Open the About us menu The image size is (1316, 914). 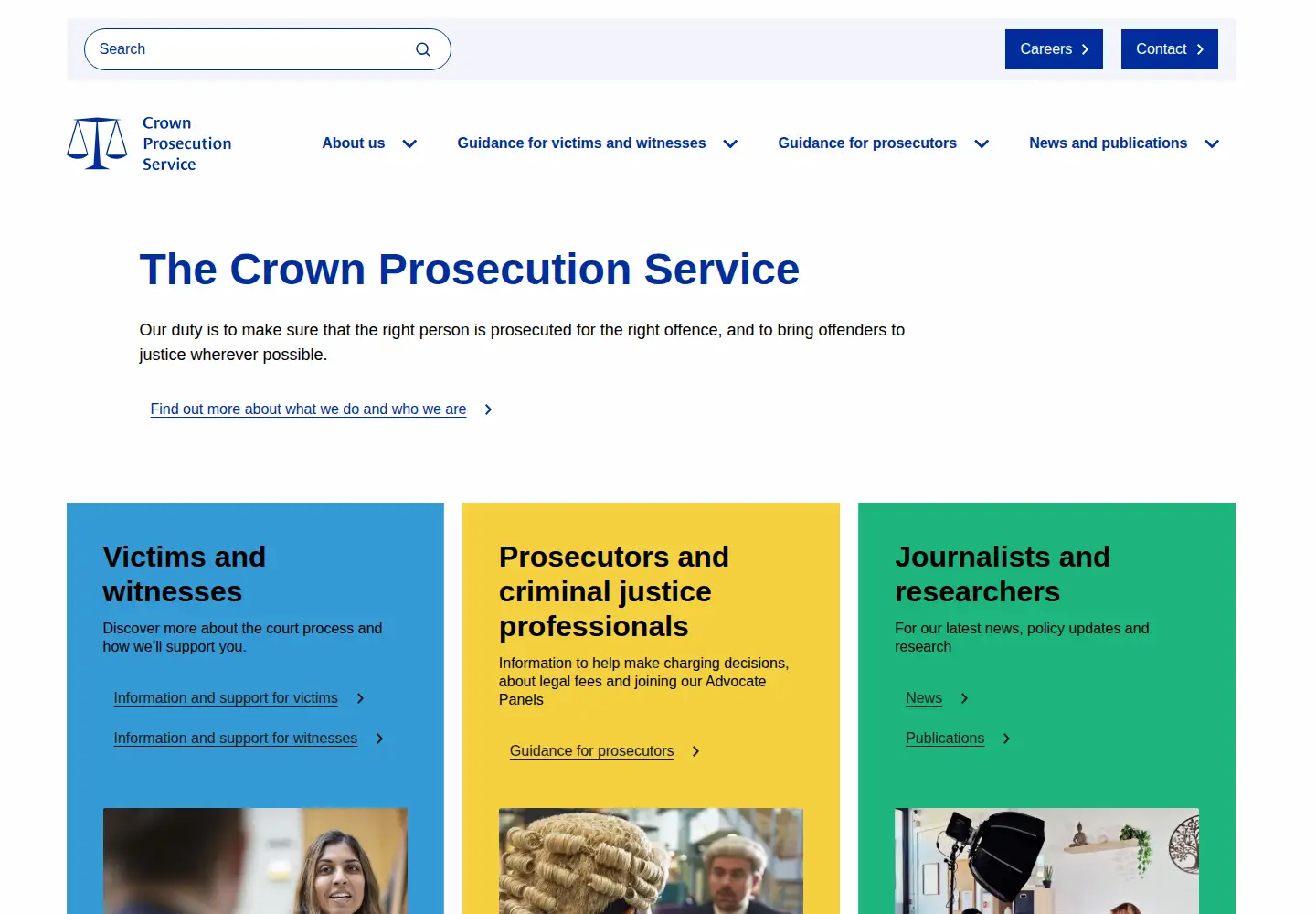point(354,143)
